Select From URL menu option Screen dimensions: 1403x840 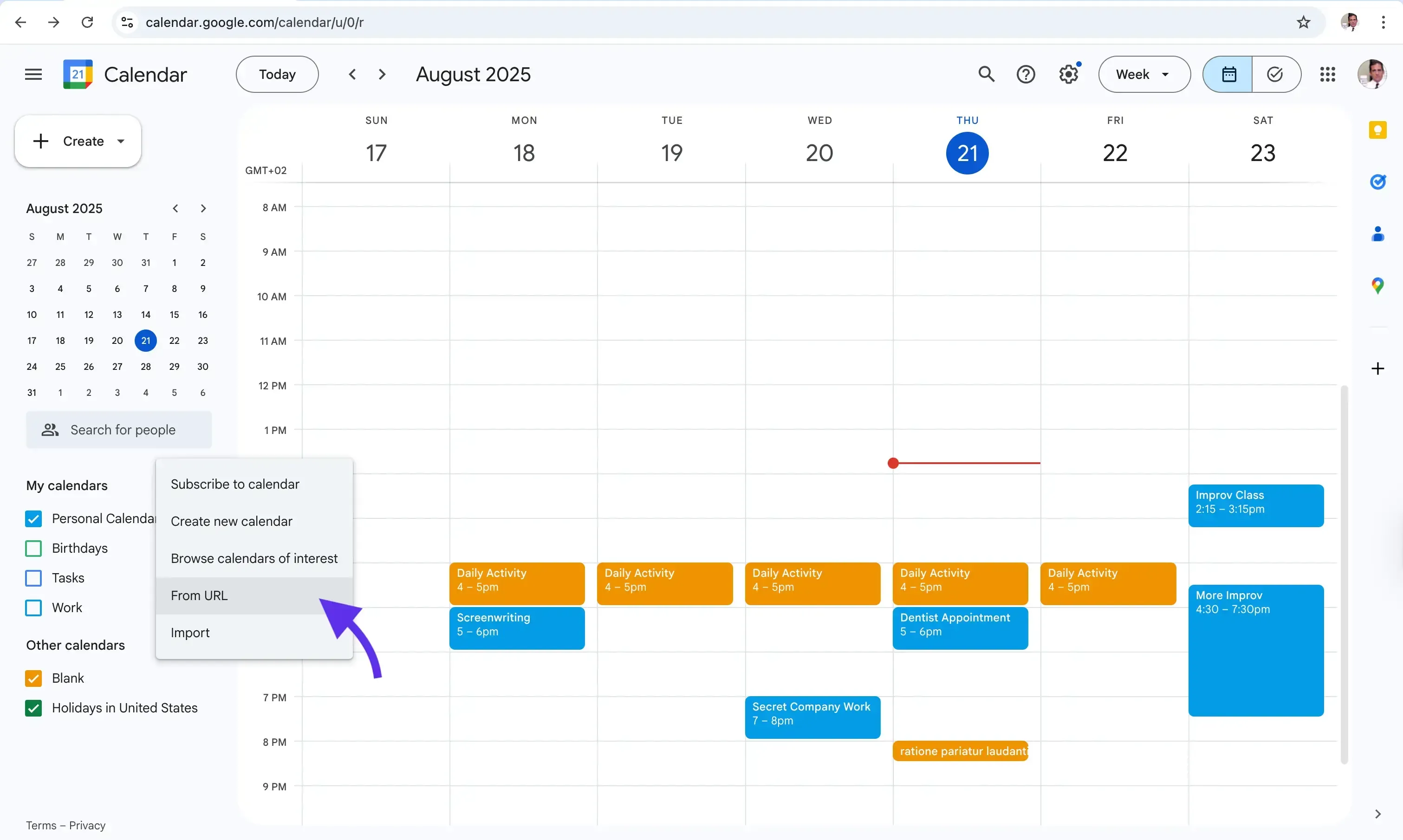pyautogui.click(x=199, y=595)
